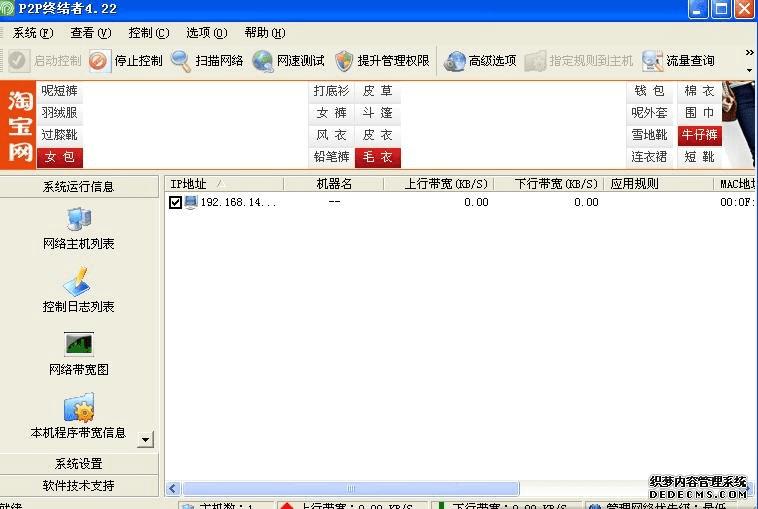The width and height of the screenshot is (758, 509).
Task: Click the 牛仔裤 red ad link
Action: tap(700, 135)
